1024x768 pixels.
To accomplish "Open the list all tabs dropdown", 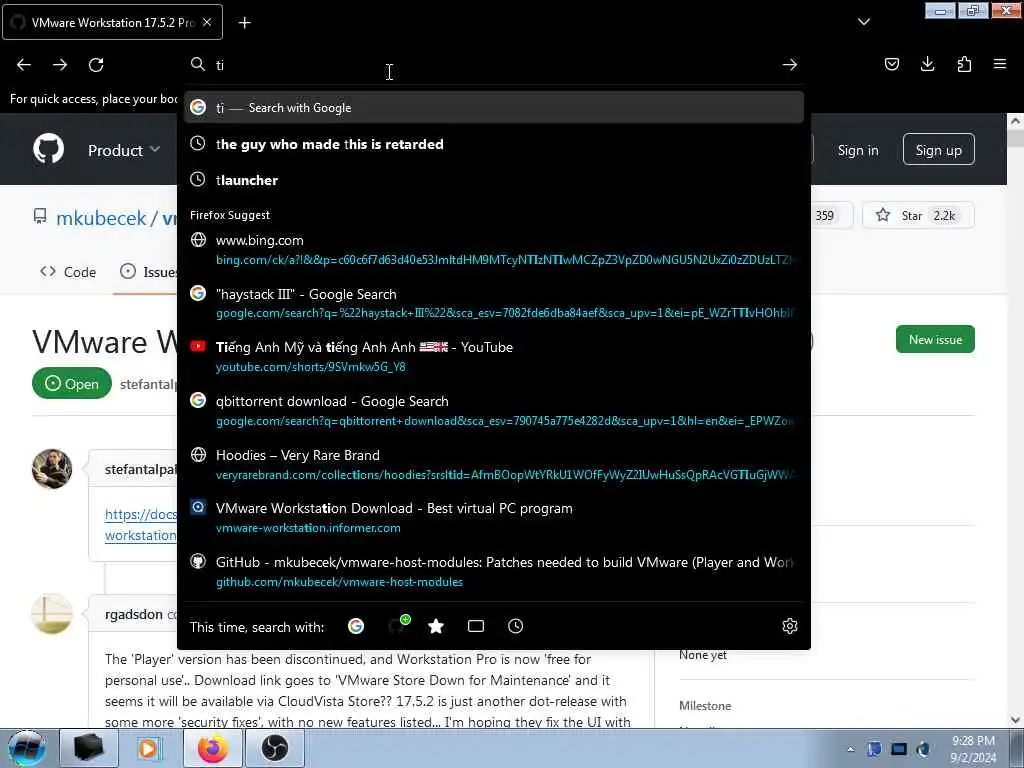I will click(863, 22).
